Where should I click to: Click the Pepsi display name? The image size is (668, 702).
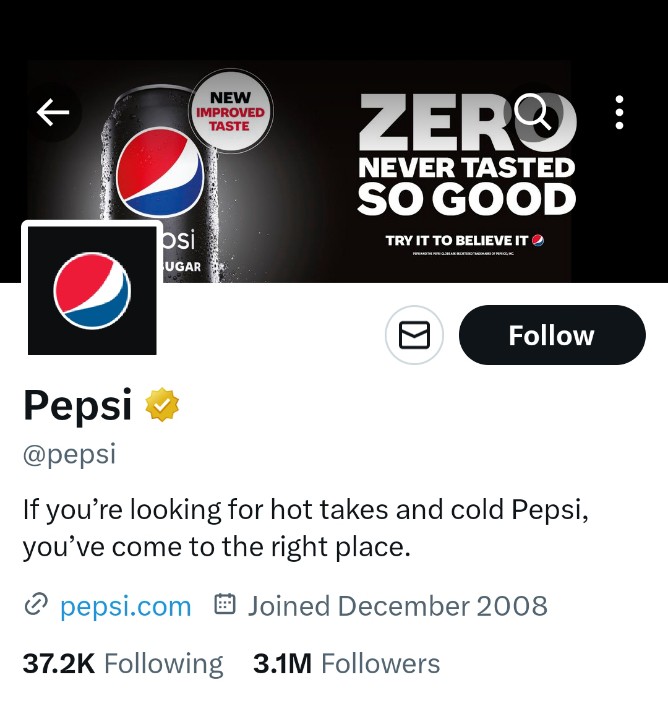click(77, 405)
